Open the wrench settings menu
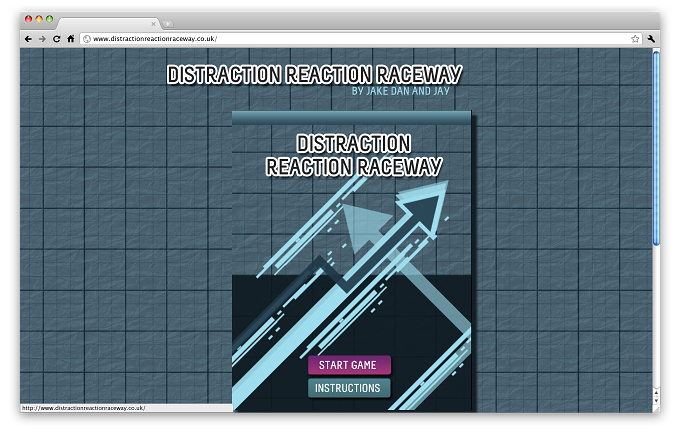Screen dimensions: 680x440 651,39
